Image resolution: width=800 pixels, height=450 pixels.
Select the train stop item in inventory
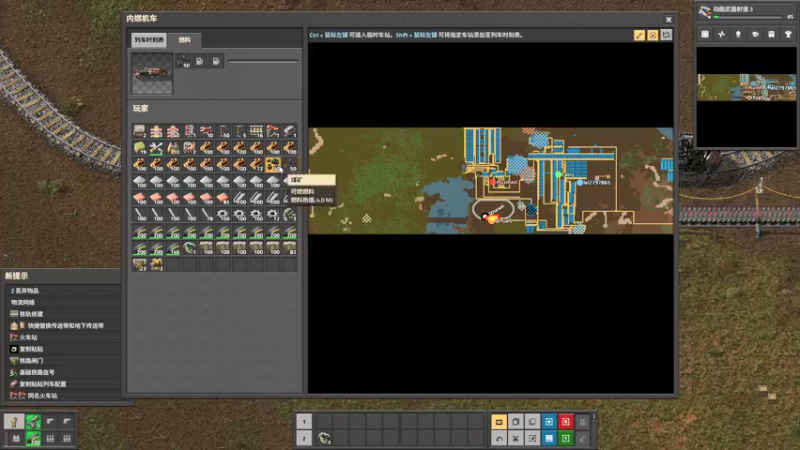pyautogui.click(x=273, y=131)
